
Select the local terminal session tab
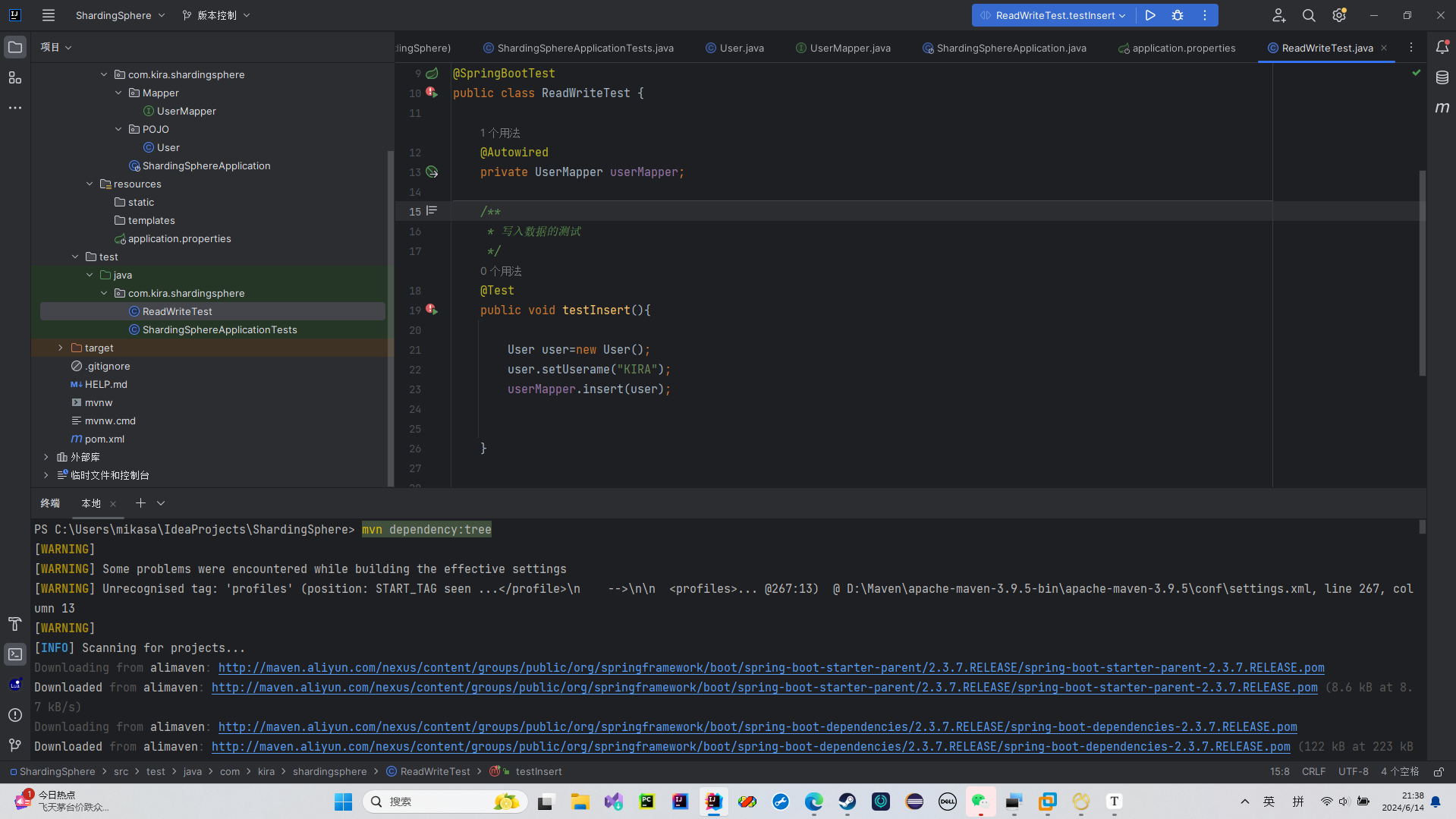pos(91,503)
